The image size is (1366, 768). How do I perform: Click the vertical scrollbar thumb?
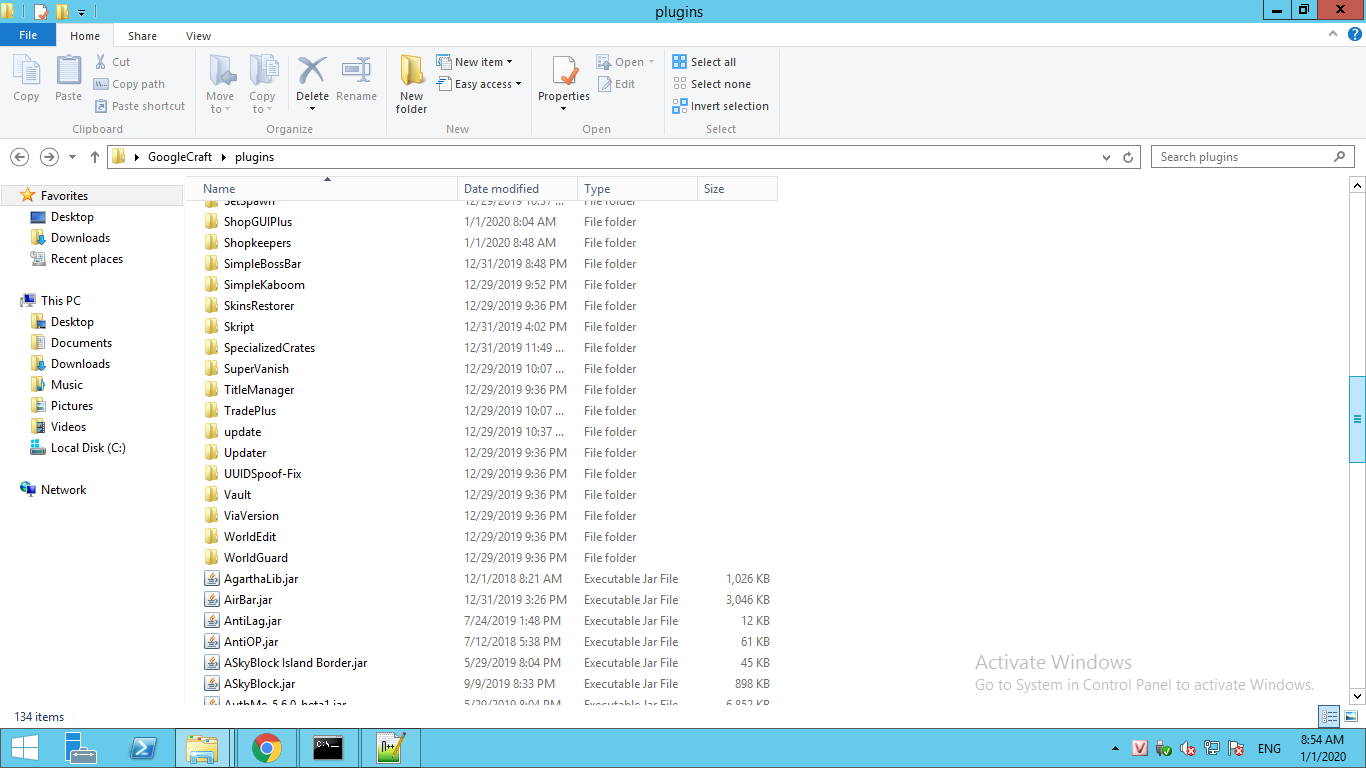click(x=1357, y=418)
